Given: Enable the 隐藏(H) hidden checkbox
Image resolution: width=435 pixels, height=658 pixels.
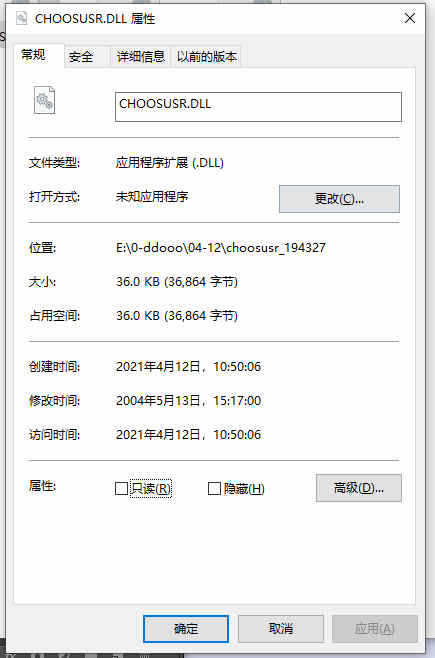Looking at the screenshot, I should [x=214, y=488].
